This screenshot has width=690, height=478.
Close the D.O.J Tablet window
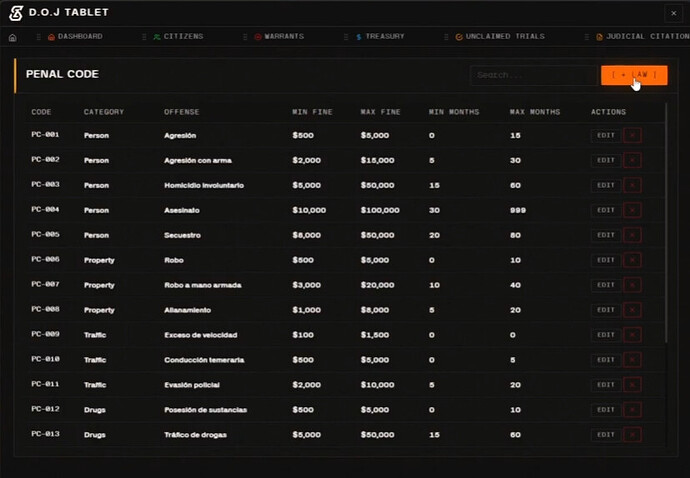(673, 13)
